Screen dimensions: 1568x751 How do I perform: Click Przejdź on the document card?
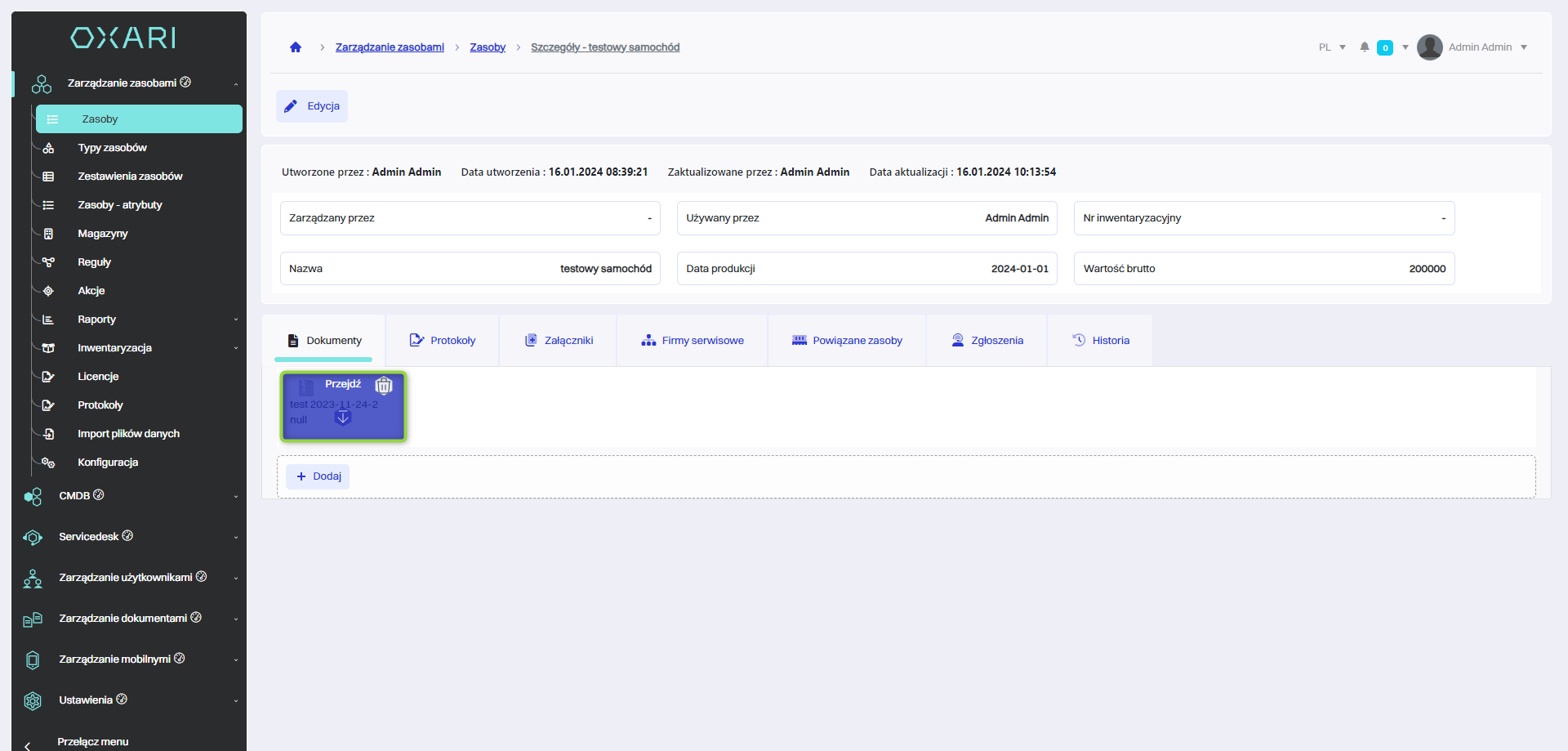(343, 384)
